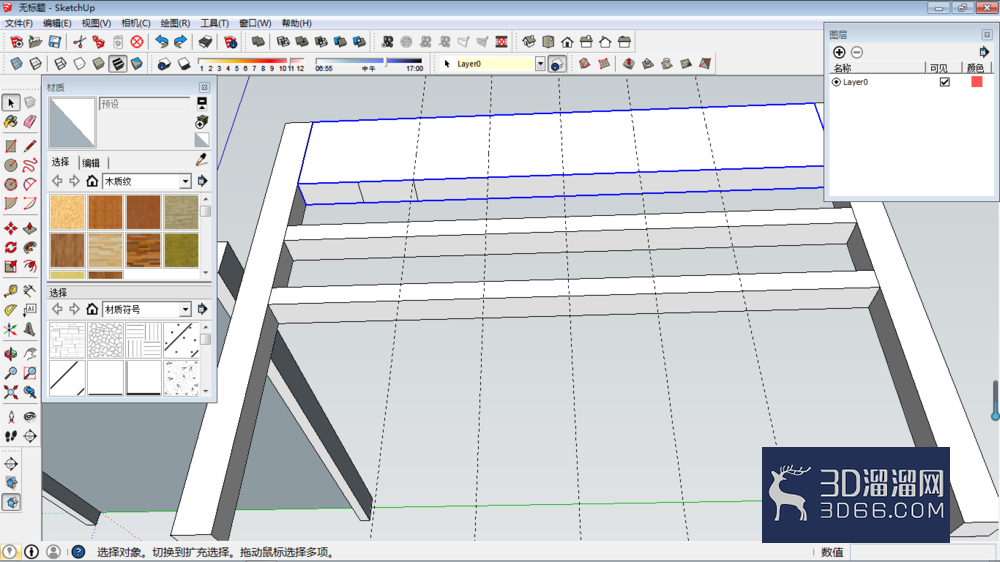Screen dimensions: 1000x562
Task: Open details arrow for 木质纹 library
Action: [202, 181]
